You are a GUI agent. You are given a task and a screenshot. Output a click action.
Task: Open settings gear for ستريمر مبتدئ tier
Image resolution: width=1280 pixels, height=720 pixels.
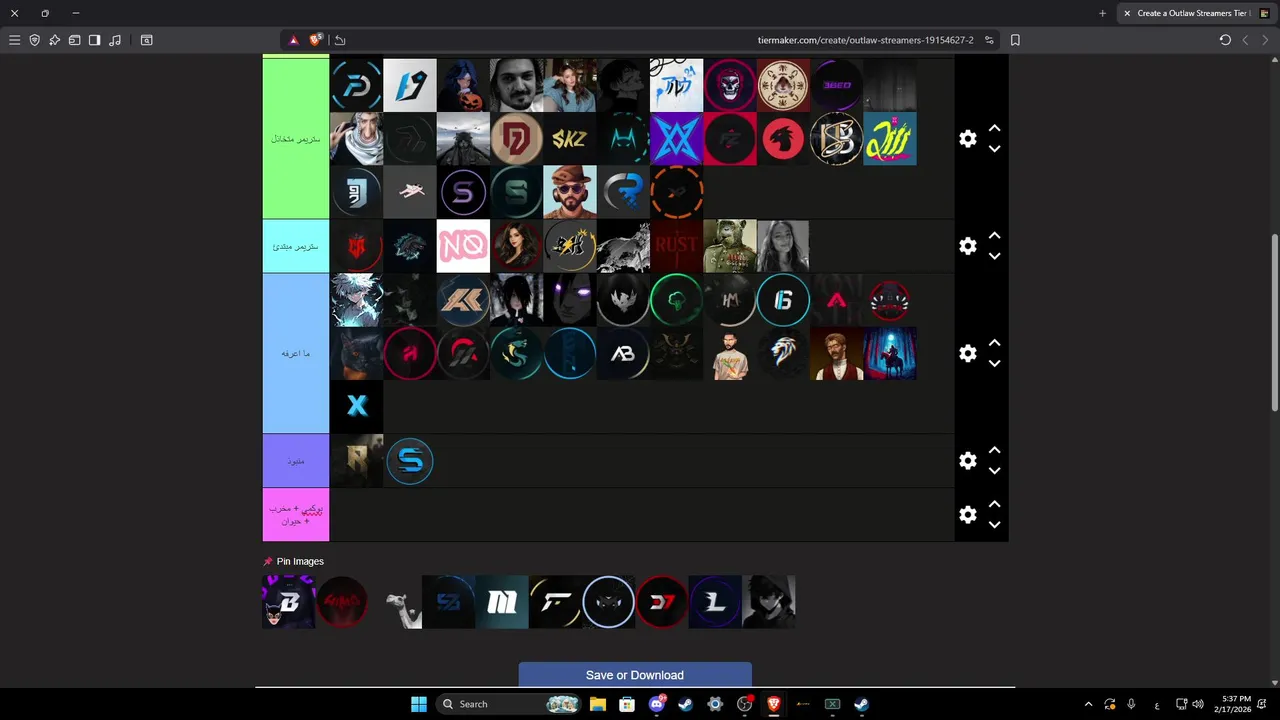click(967, 246)
